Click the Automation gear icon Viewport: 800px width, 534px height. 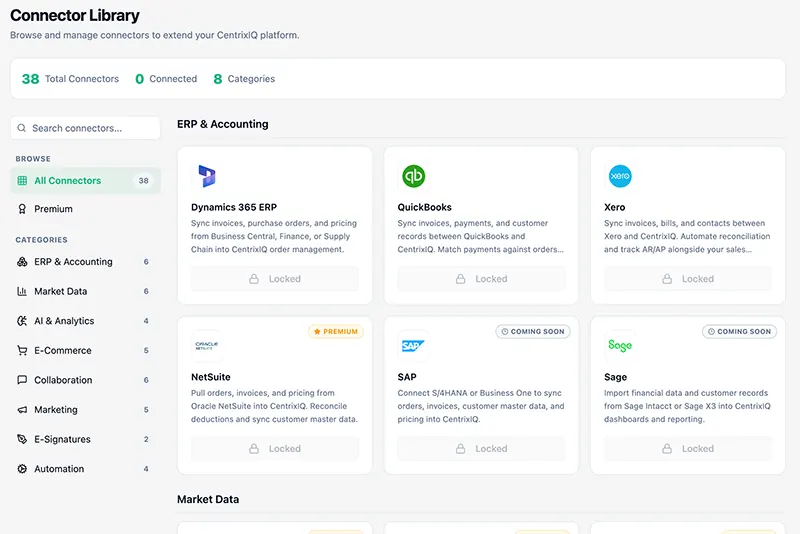click(22, 469)
